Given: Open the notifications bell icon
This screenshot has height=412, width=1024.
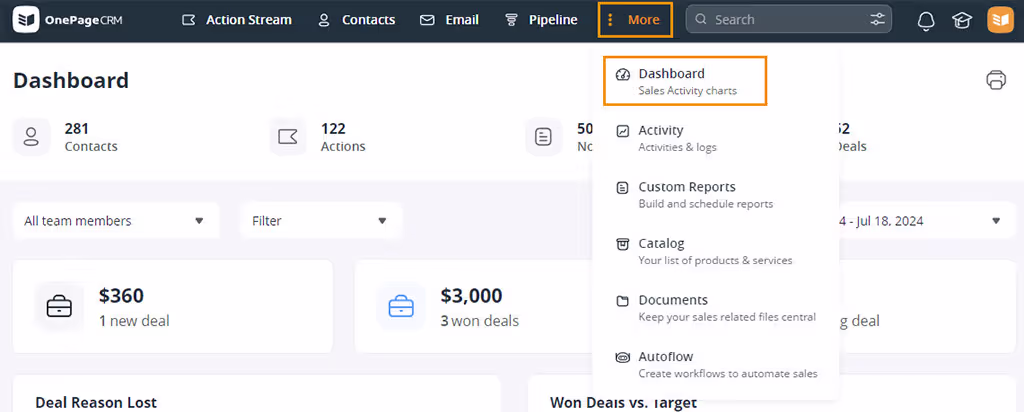Looking at the screenshot, I should point(926,20).
